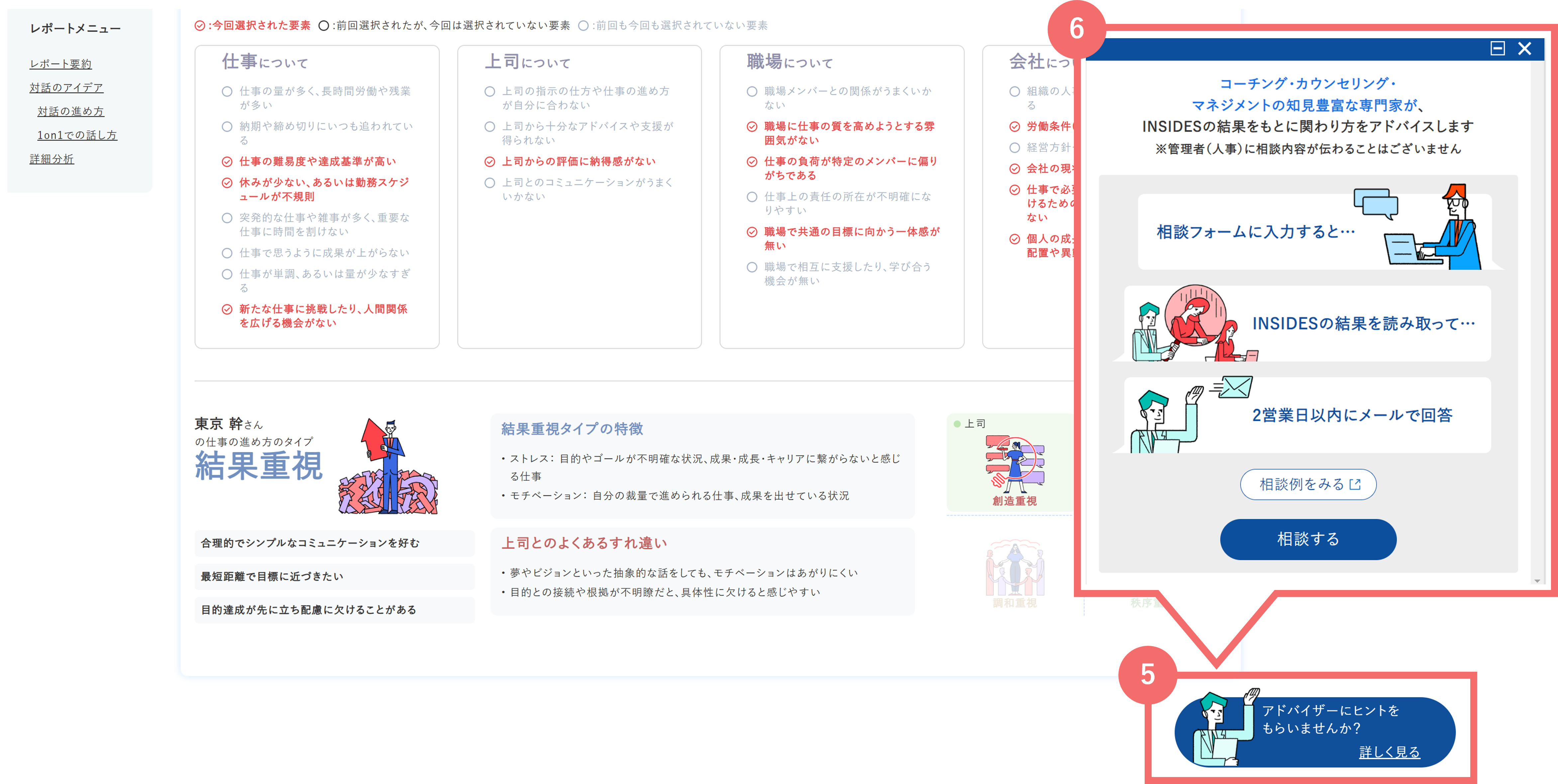Select 上司とのコミュニケーションがうまくいかない option
Viewport: 1558px width, 784px height.
coord(579,189)
